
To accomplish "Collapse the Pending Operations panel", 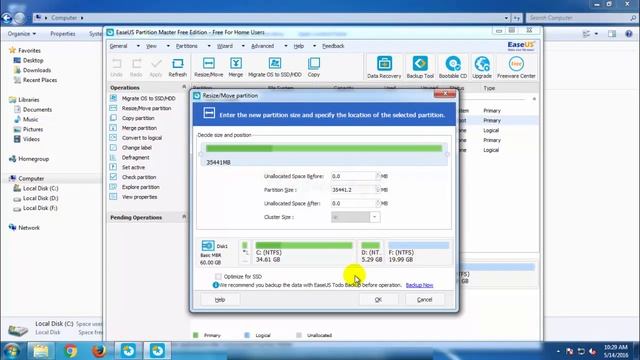I will point(184,217).
